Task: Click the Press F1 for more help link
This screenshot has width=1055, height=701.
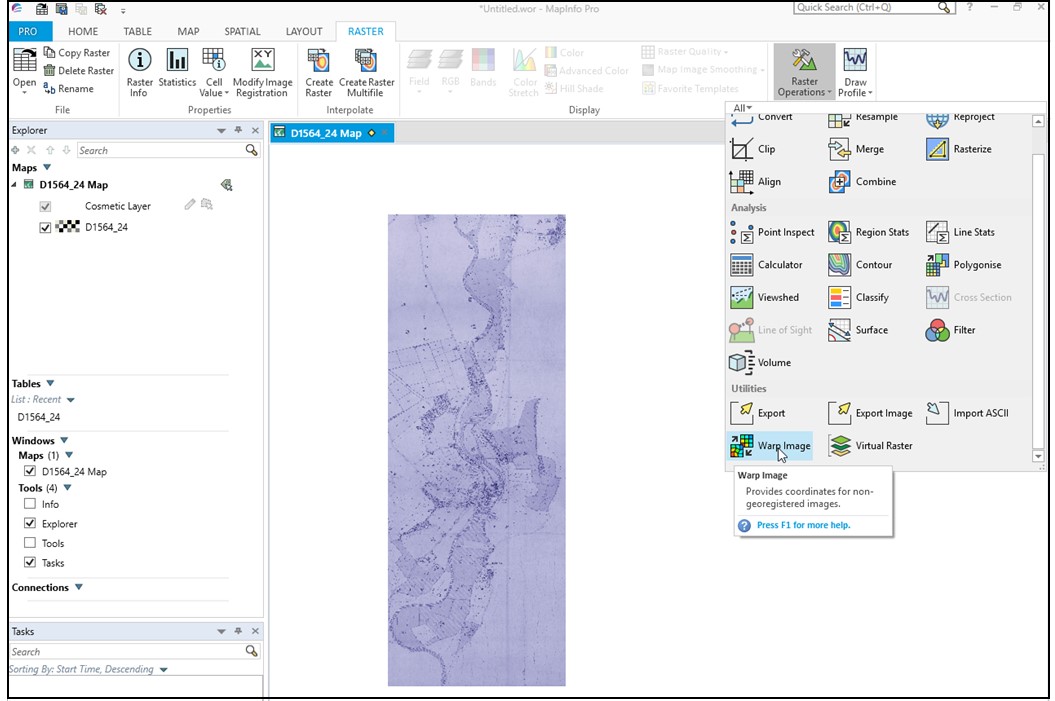Action: [803, 525]
